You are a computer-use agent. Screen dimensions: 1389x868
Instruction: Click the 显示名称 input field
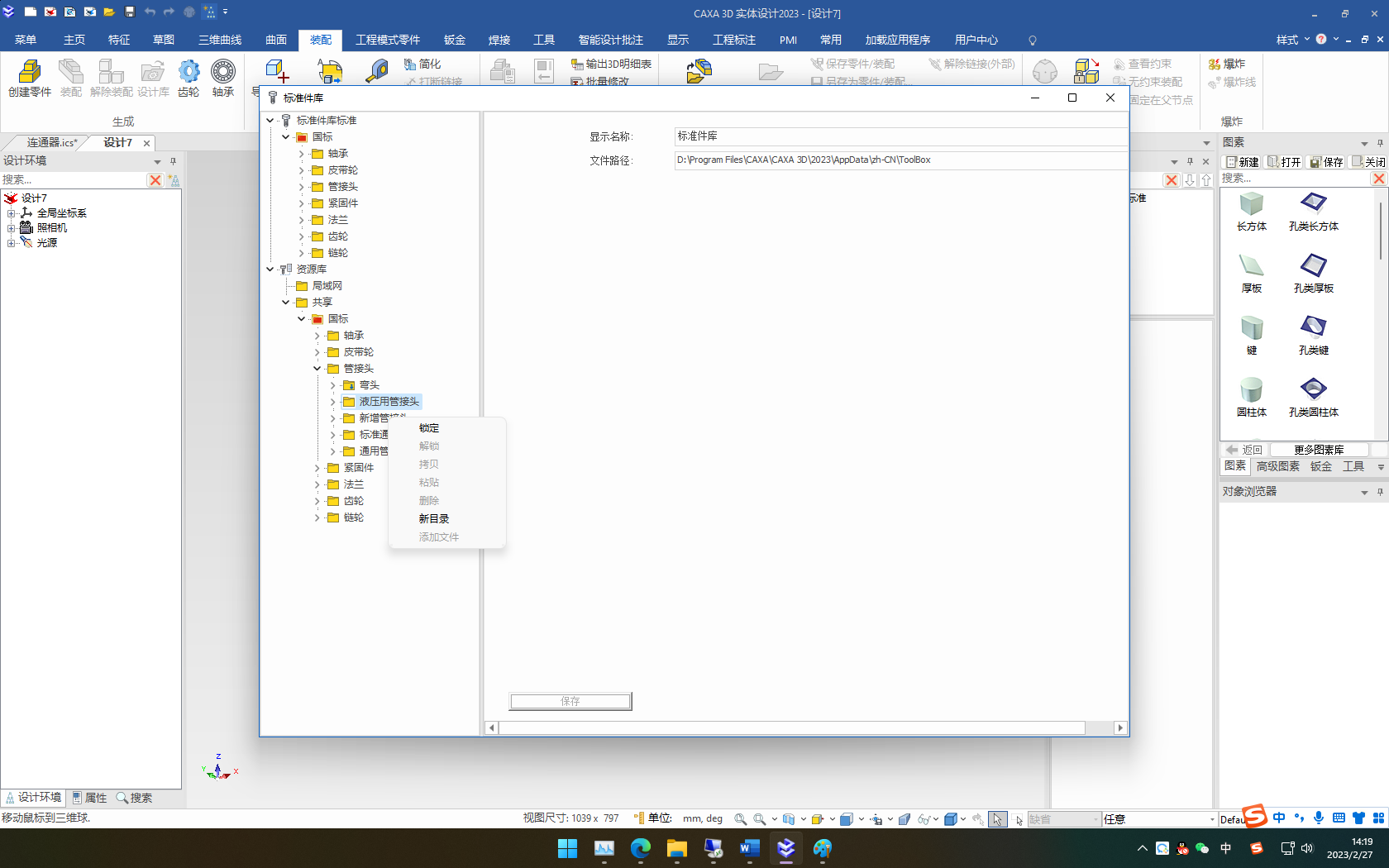tap(901, 136)
